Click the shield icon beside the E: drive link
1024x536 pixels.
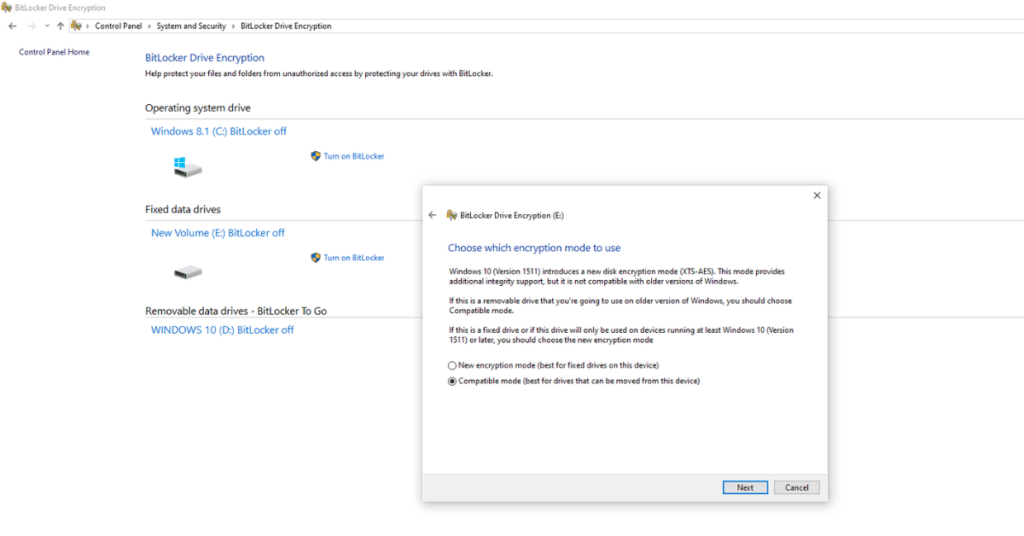click(x=315, y=258)
